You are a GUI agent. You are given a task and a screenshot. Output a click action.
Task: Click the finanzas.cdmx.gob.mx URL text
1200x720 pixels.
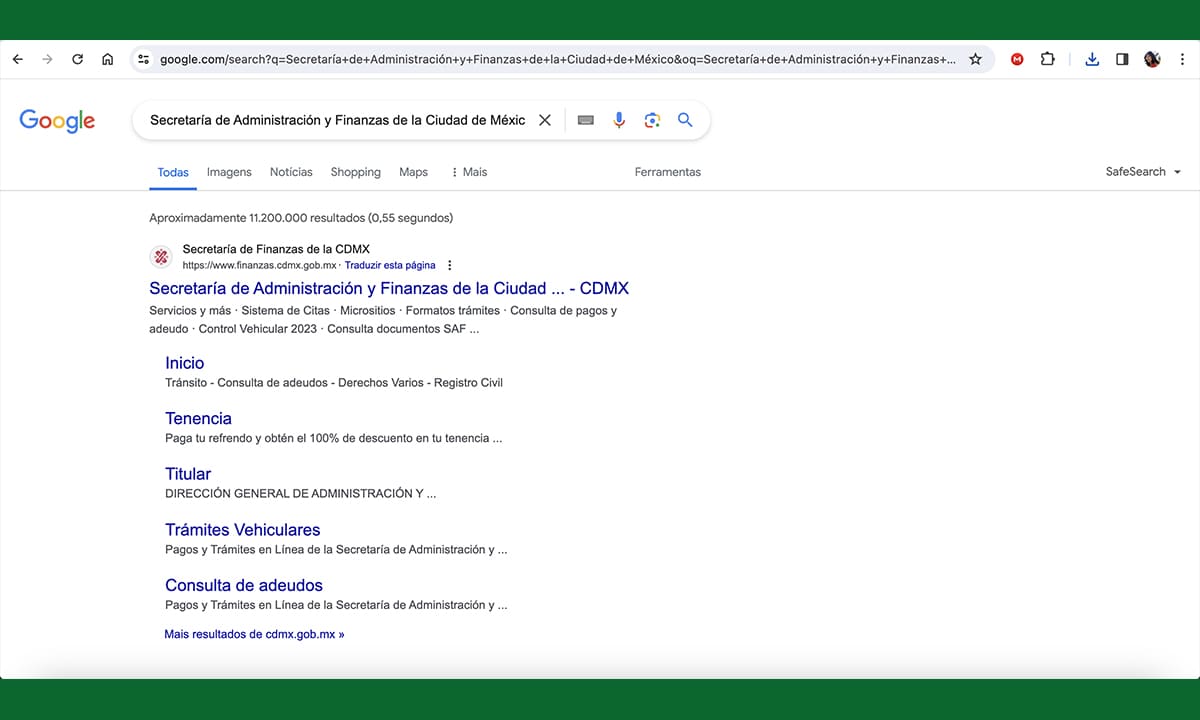point(260,265)
